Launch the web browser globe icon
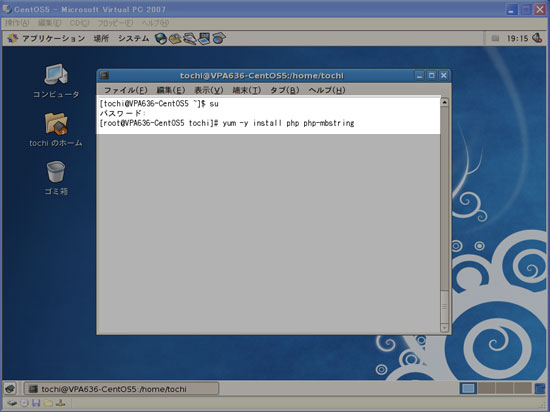Screen dimensions: 550x412 (161, 38)
